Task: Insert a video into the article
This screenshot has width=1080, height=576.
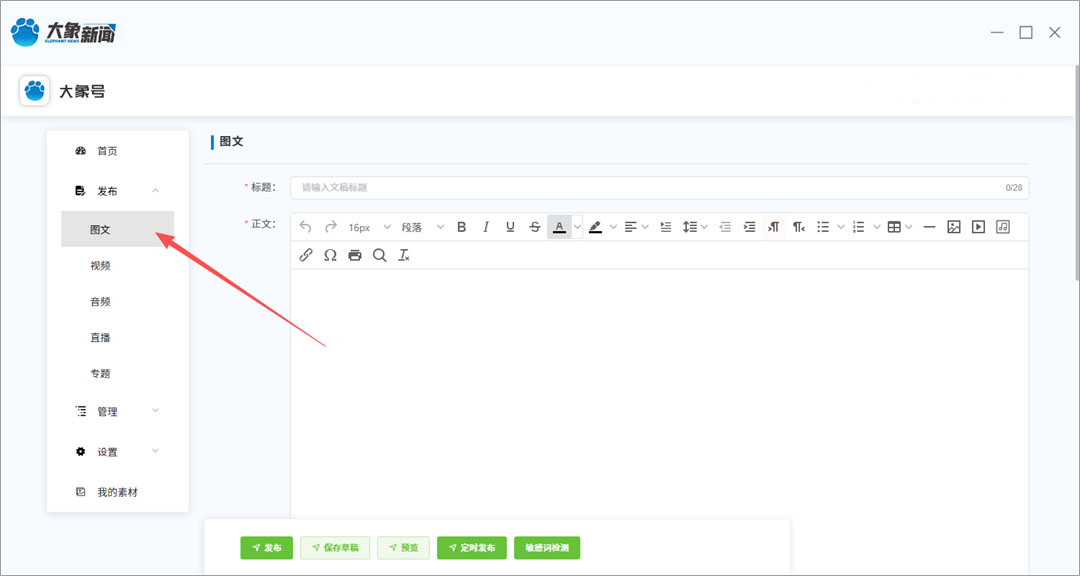Action: click(x=978, y=227)
